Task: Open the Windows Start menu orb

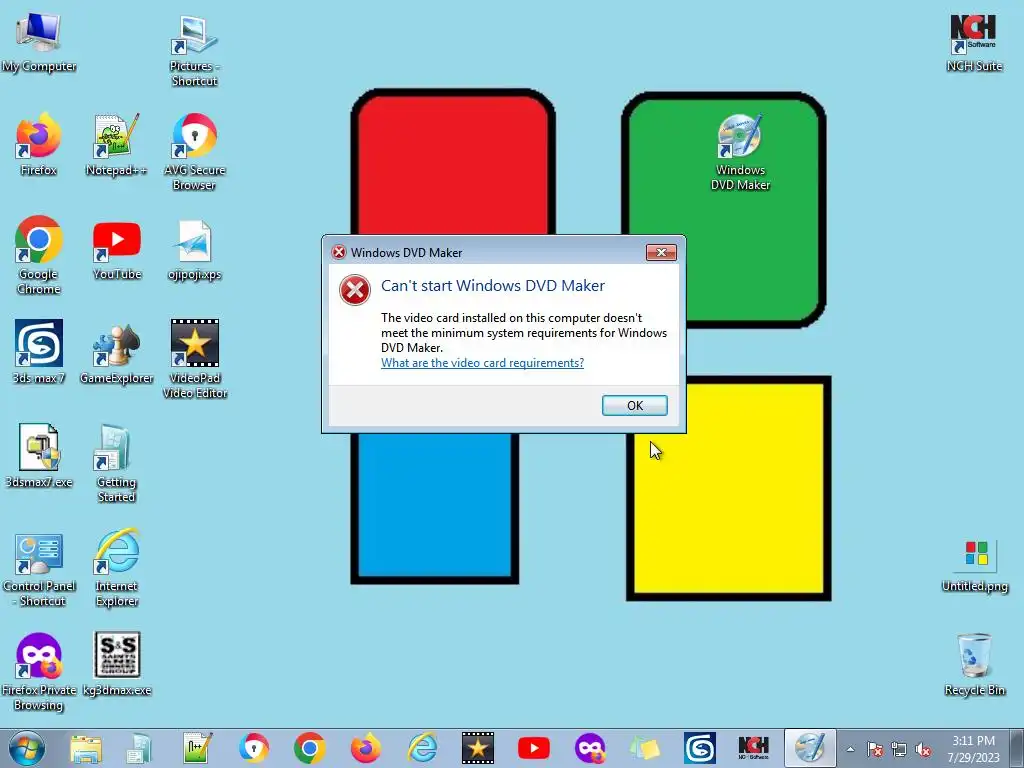Action: click(x=27, y=748)
